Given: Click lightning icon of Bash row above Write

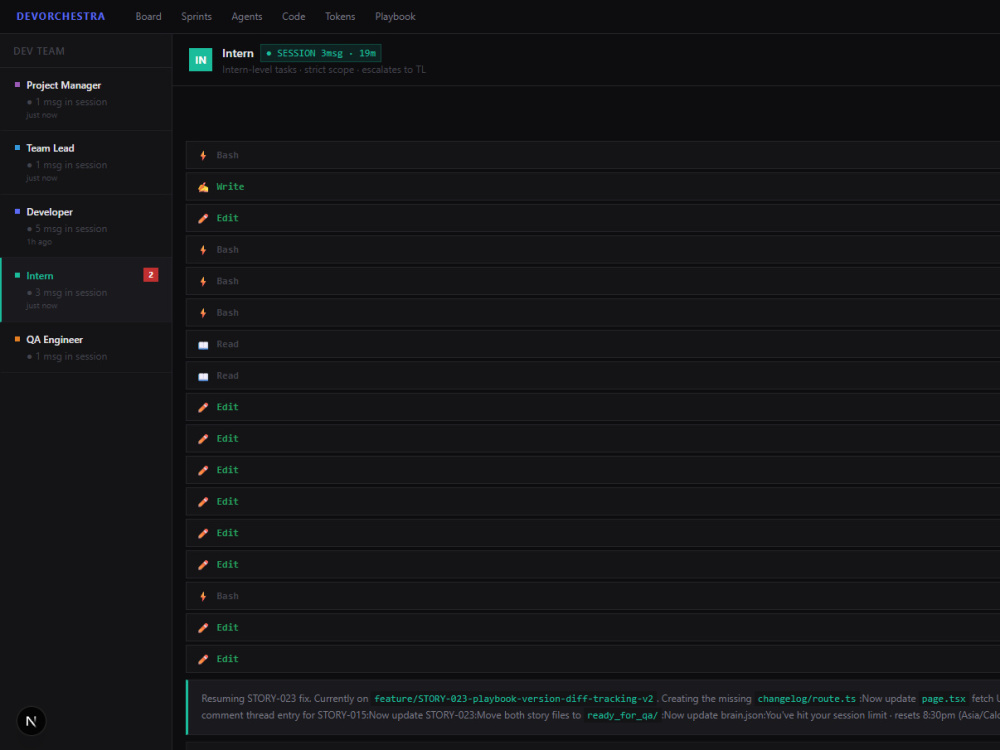Looking at the screenshot, I should coord(203,155).
